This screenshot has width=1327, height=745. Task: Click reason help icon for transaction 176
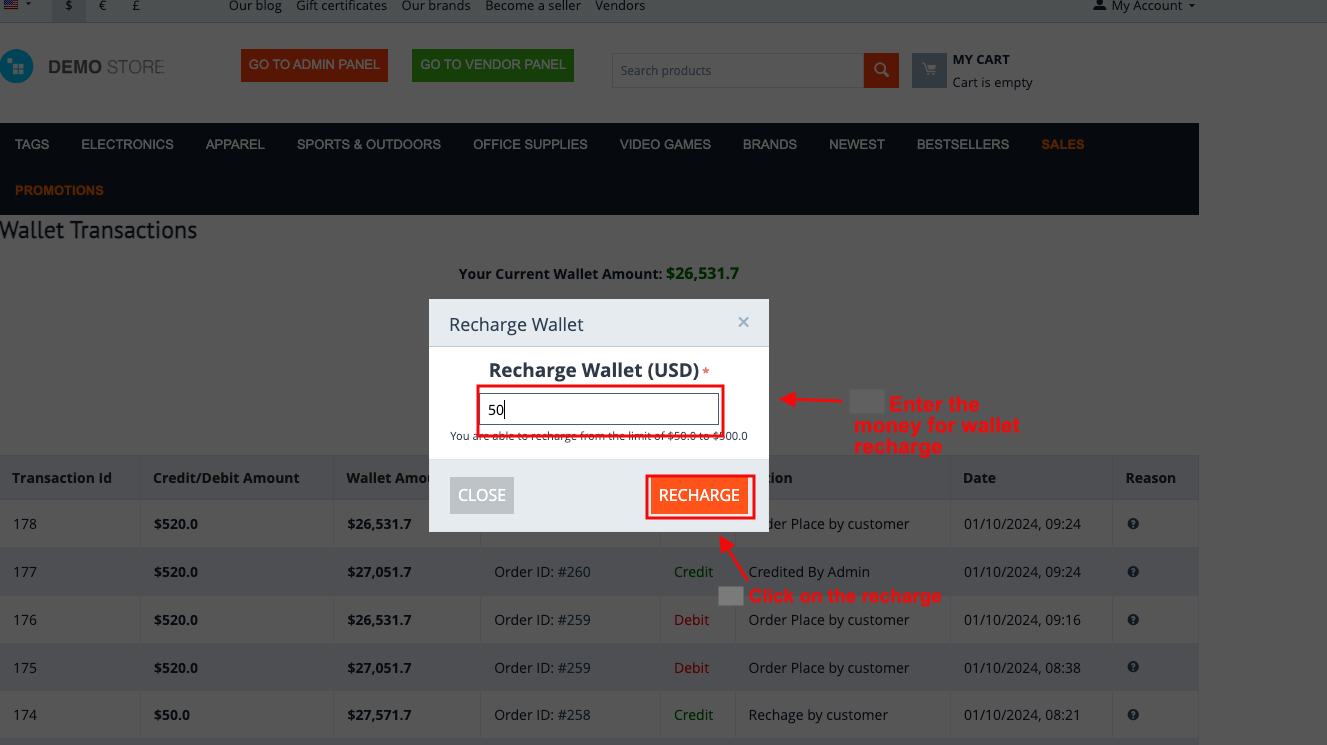(x=1133, y=619)
